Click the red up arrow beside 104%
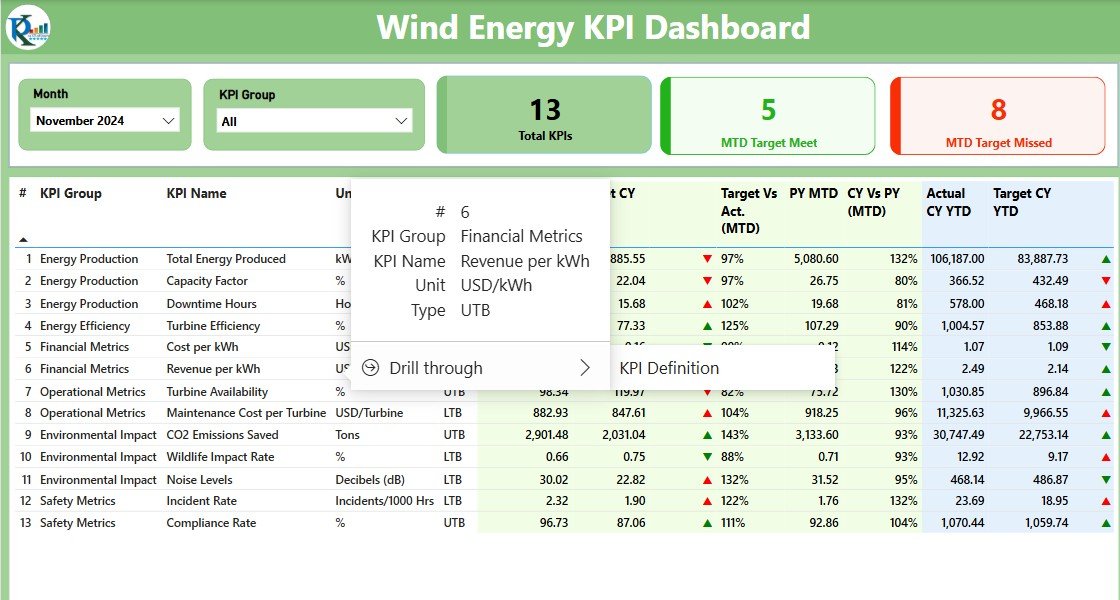 [x=707, y=413]
